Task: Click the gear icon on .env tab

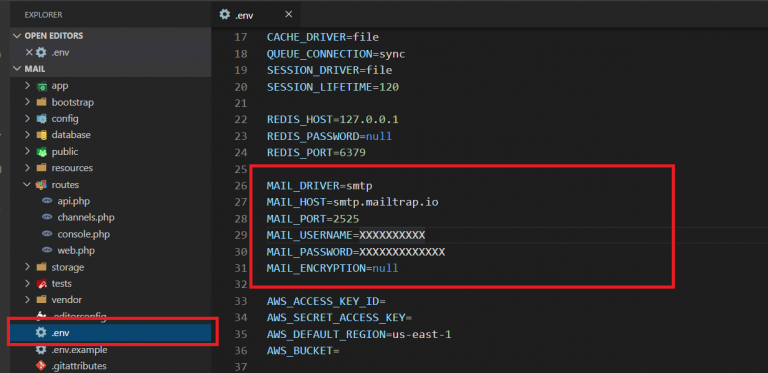Action: coord(225,14)
